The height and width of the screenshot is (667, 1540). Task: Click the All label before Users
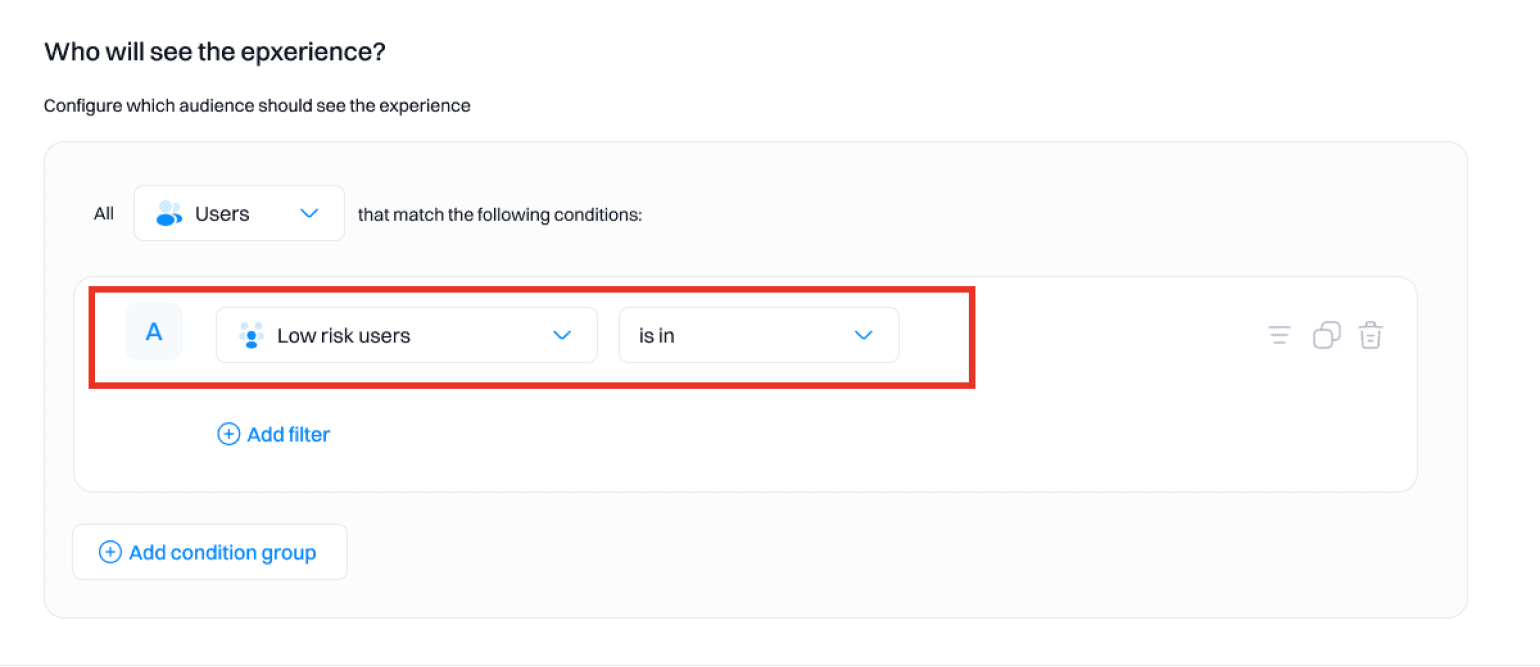pyautogui.click(x=103, y=213)
